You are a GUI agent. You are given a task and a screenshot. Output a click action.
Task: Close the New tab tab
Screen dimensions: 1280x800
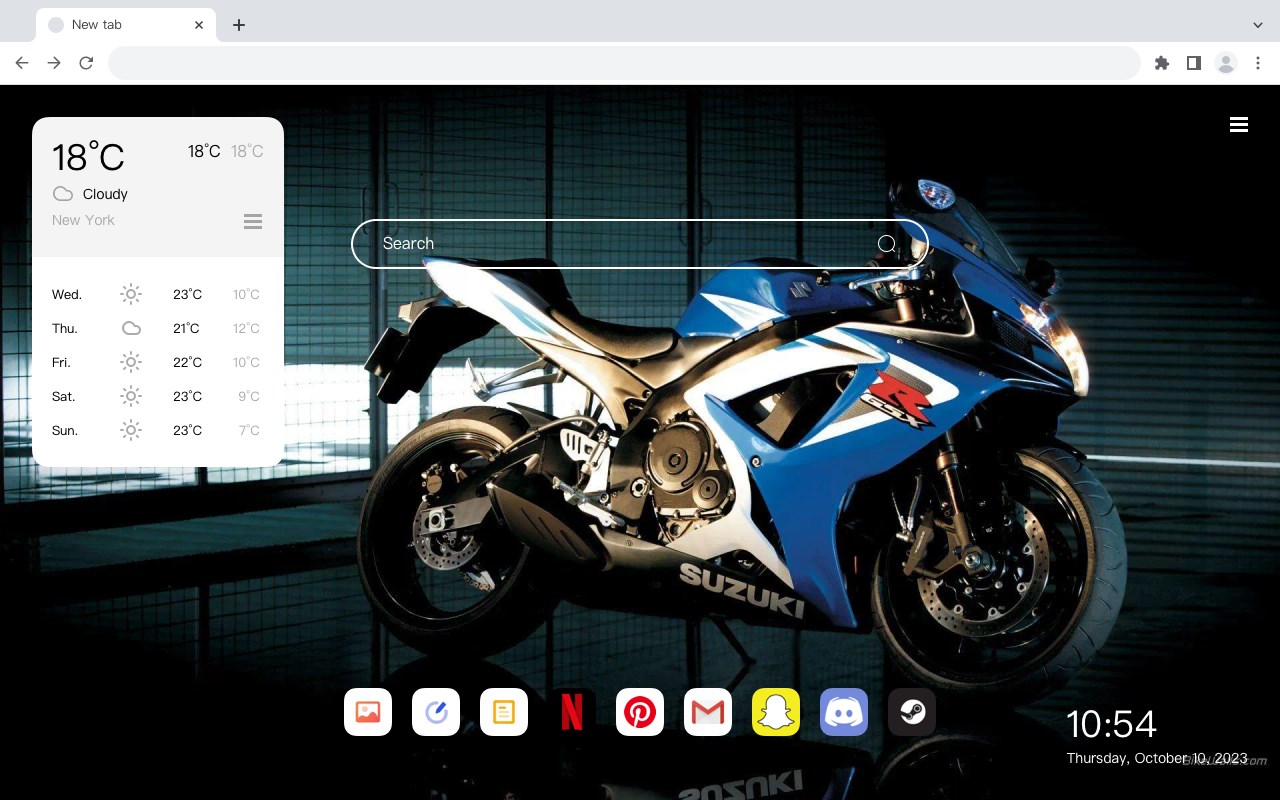point(199,25)
